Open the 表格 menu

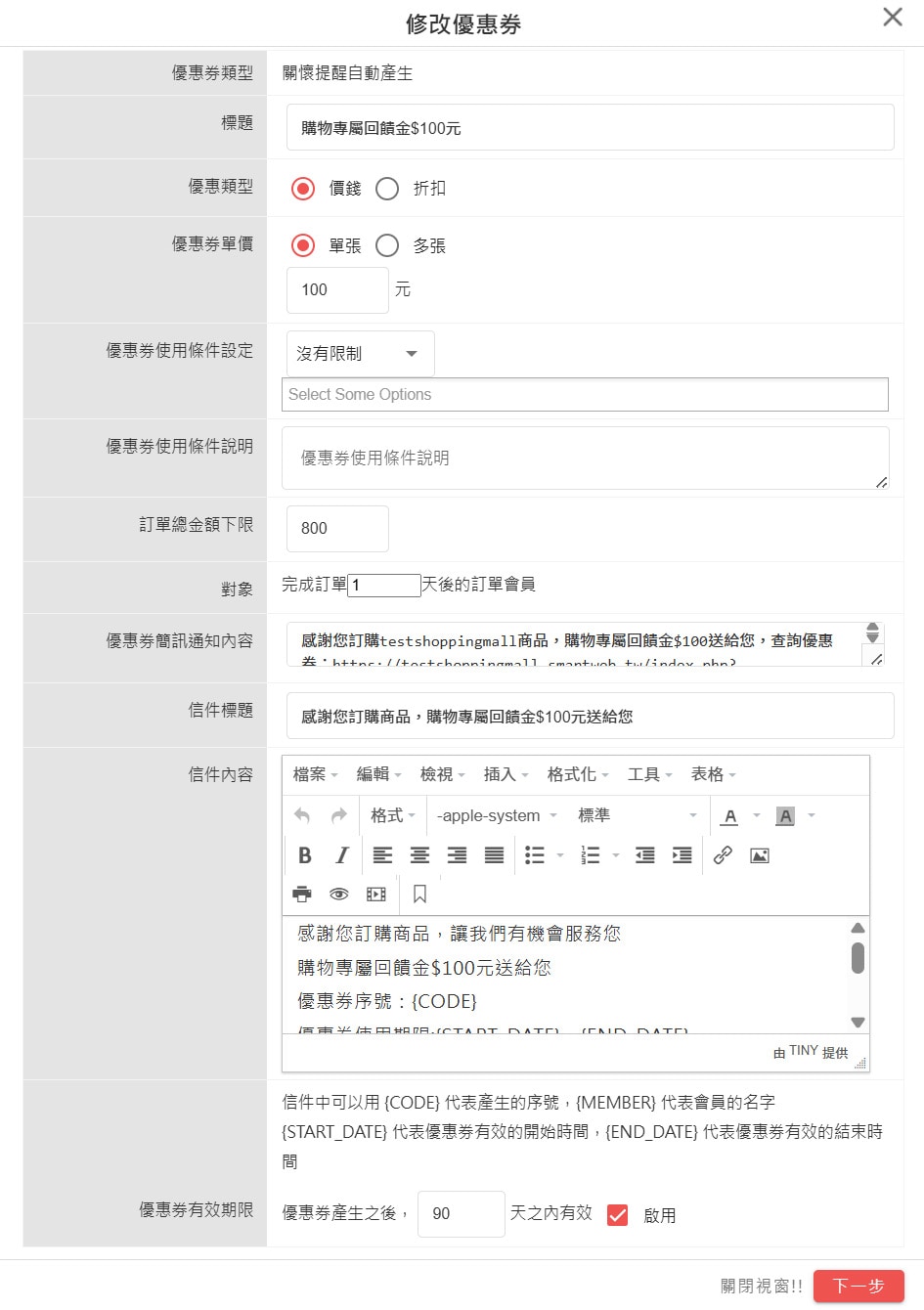[x=714, y=774]
